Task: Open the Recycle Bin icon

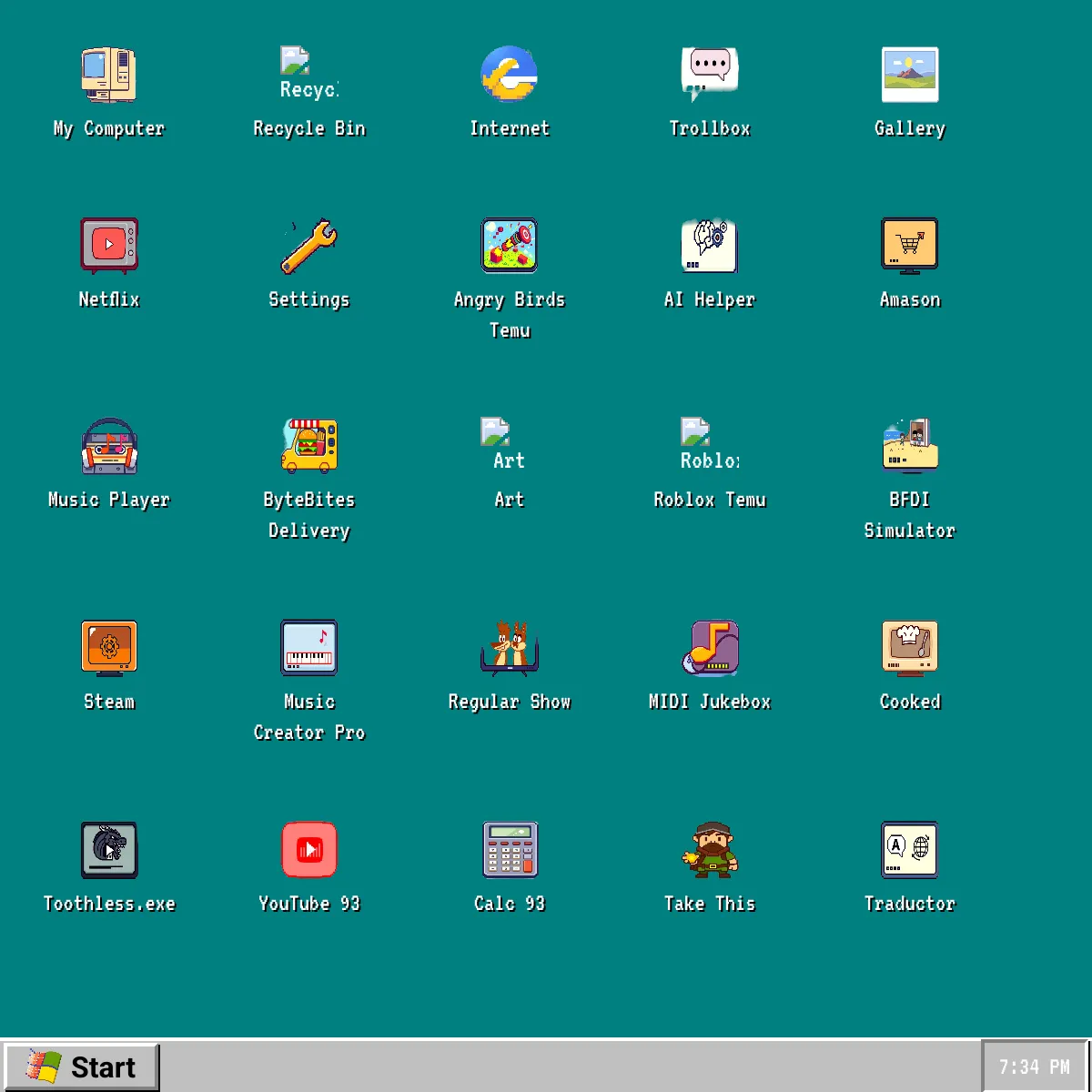Action: [309, 75]
